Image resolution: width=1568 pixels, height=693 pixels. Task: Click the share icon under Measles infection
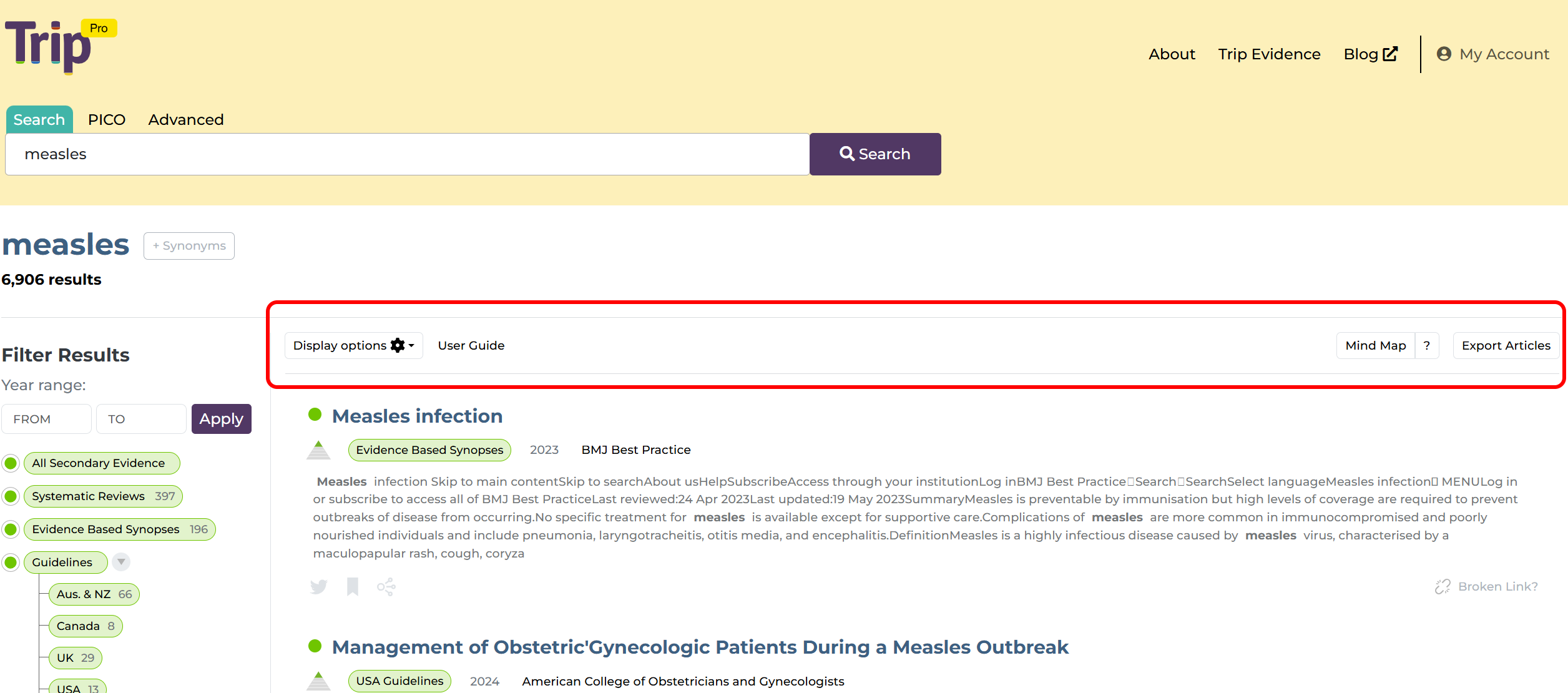pyautogui.click(x=386, y=587)
